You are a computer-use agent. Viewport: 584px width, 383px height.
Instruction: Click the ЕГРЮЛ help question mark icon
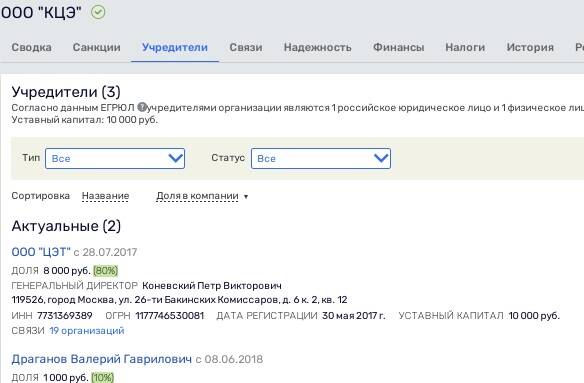[x=142, y=107]
